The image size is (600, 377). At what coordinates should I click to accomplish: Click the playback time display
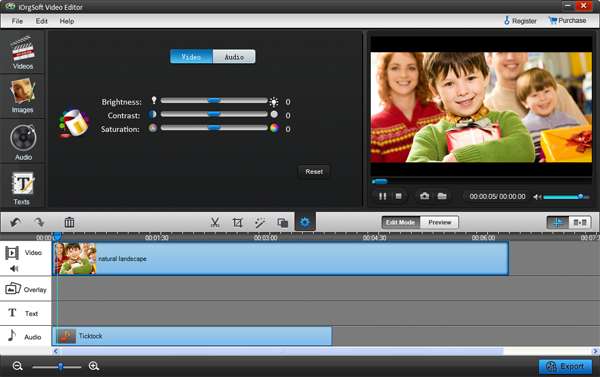(x=497, y=196)
